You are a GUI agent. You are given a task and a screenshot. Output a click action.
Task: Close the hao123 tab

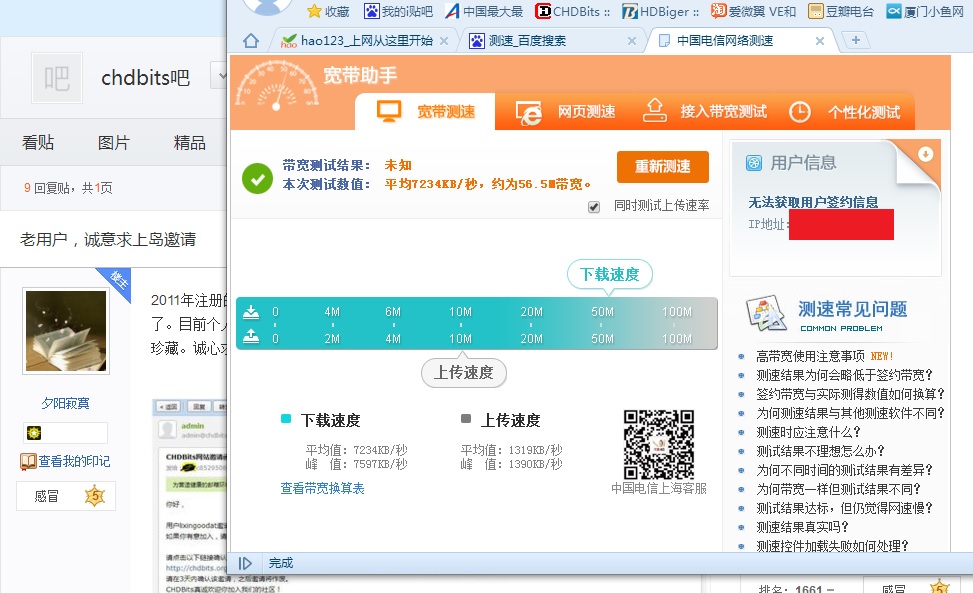tap(444, 41)
